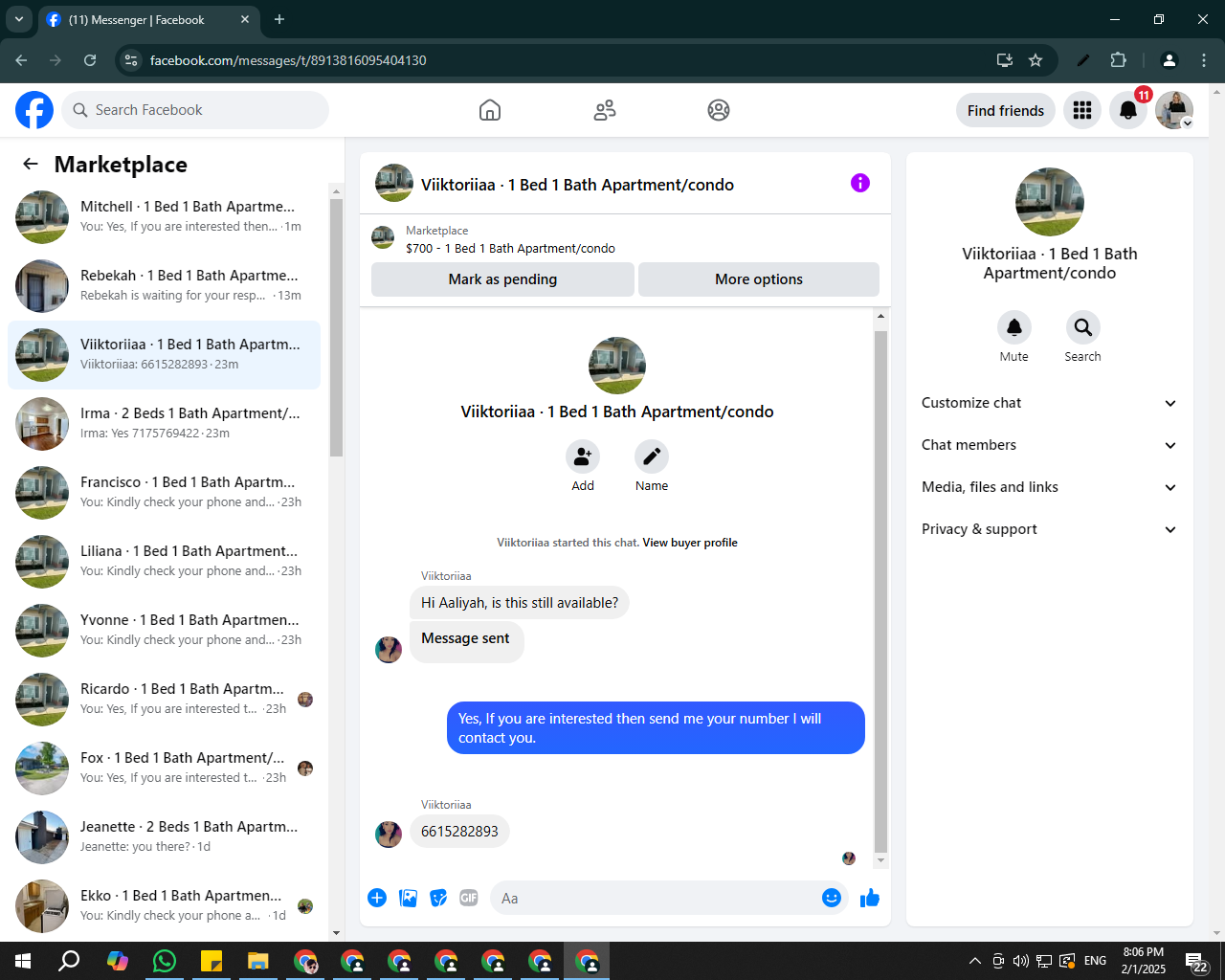This screenshot has width=1225, height=980.
Task: Mute the conversation with bell icon
Action: (x=1014, y=327)
